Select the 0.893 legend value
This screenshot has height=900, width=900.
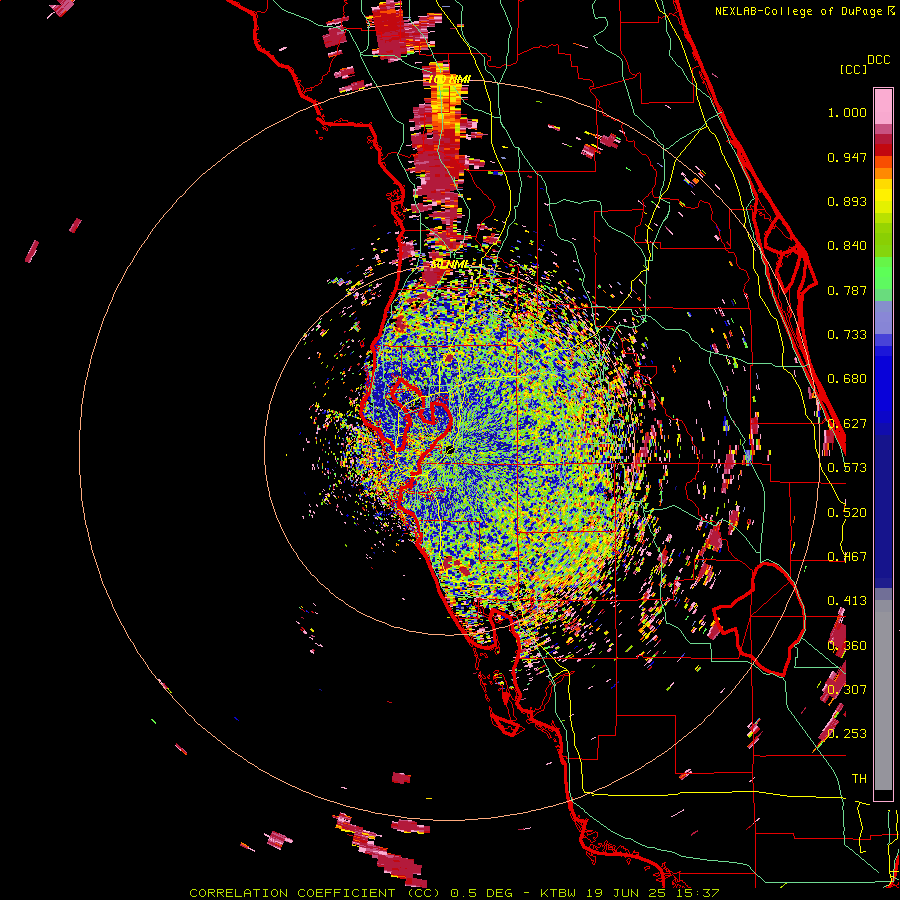[847, 201]
